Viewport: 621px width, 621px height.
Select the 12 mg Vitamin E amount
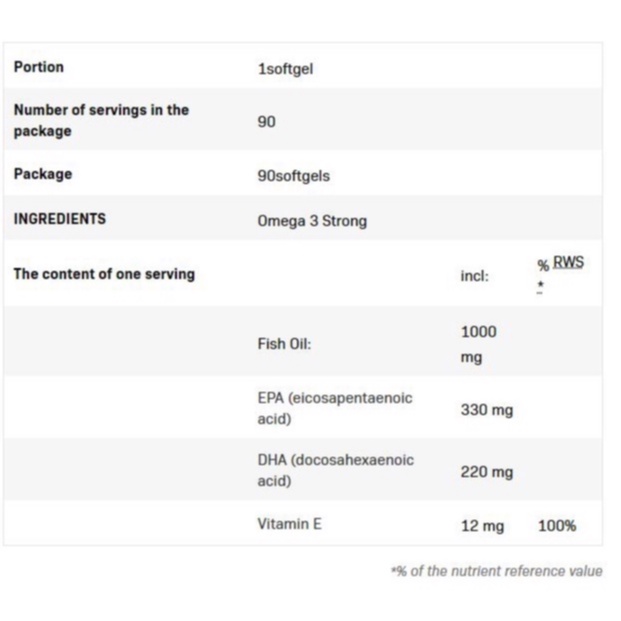[x=482, y=525]
